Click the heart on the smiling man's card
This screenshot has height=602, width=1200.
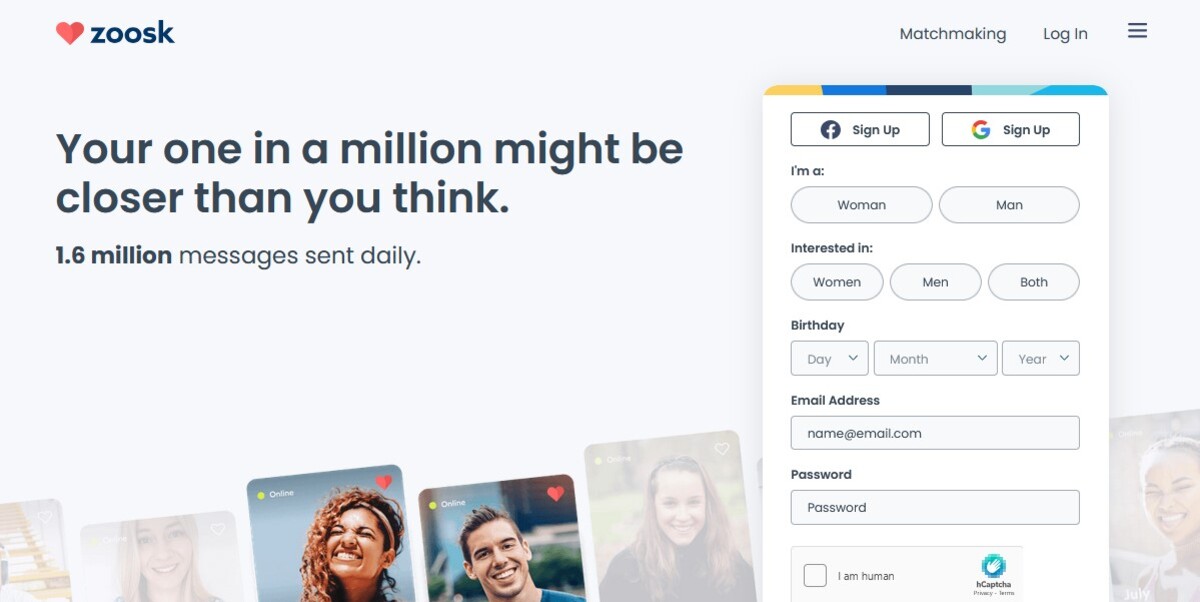[556, 493]
